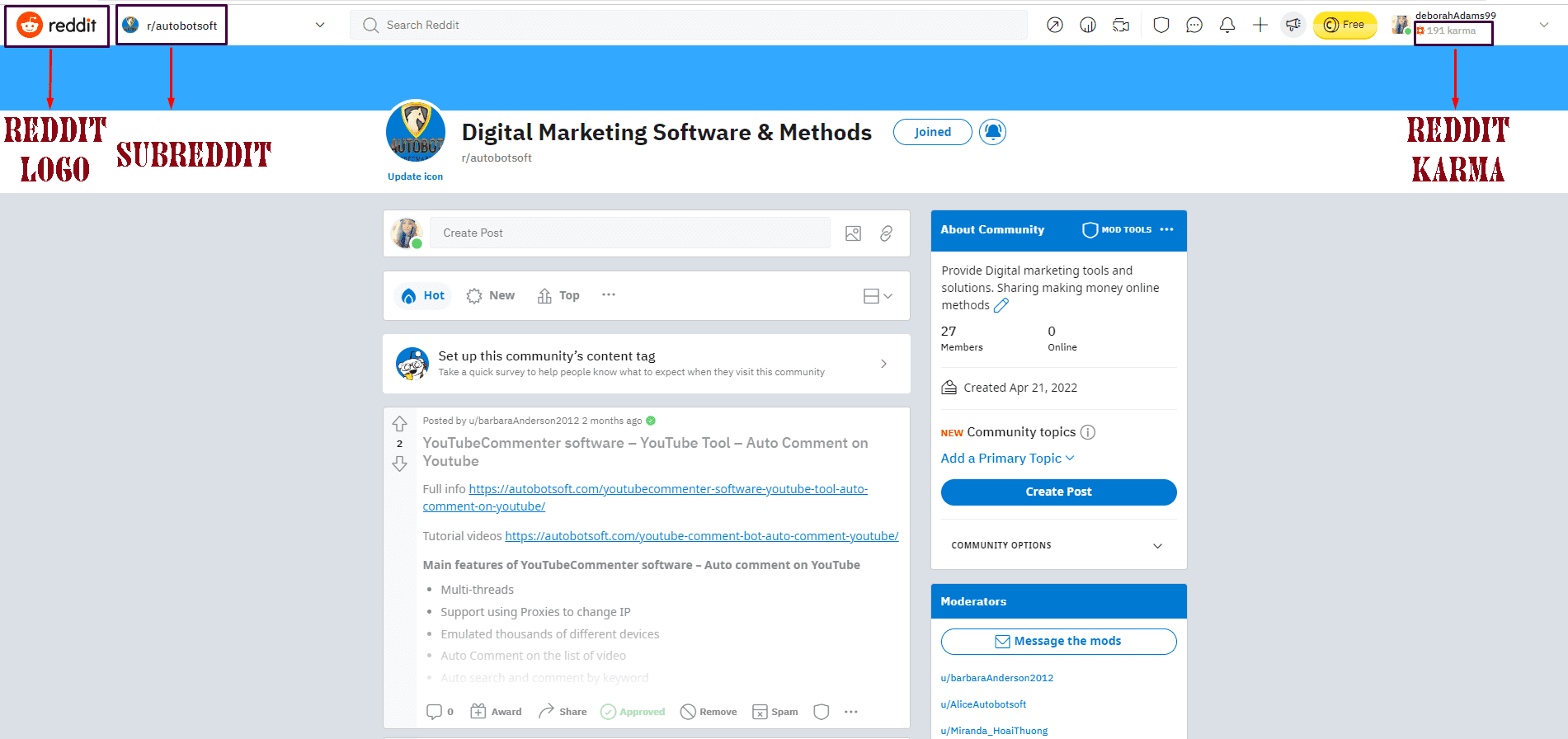This screenshot has height=739, width=1568.
Task: Open the content tag setup survey banner
Action: tap(647, 364)
